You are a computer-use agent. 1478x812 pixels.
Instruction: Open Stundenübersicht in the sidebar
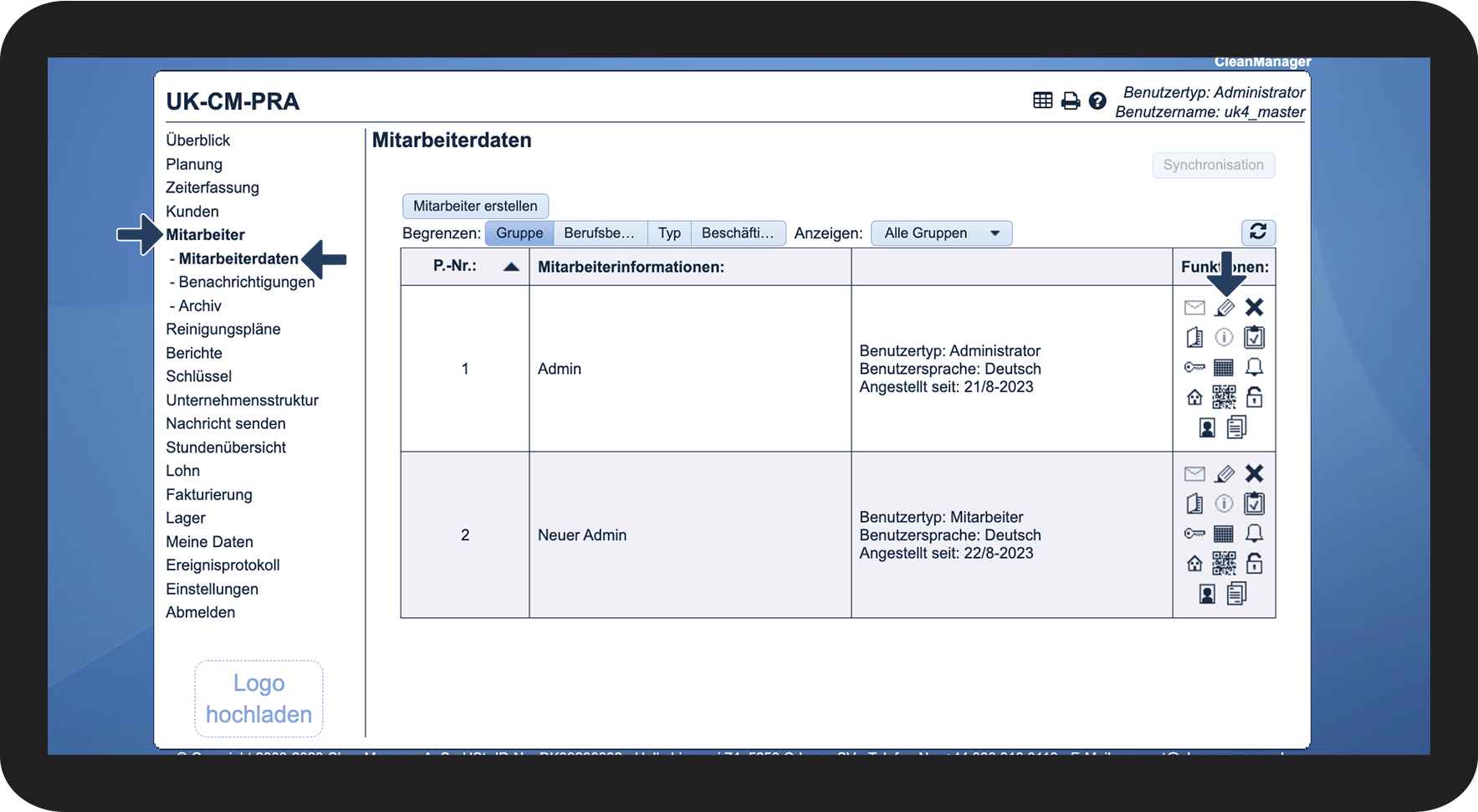[226, 447]
